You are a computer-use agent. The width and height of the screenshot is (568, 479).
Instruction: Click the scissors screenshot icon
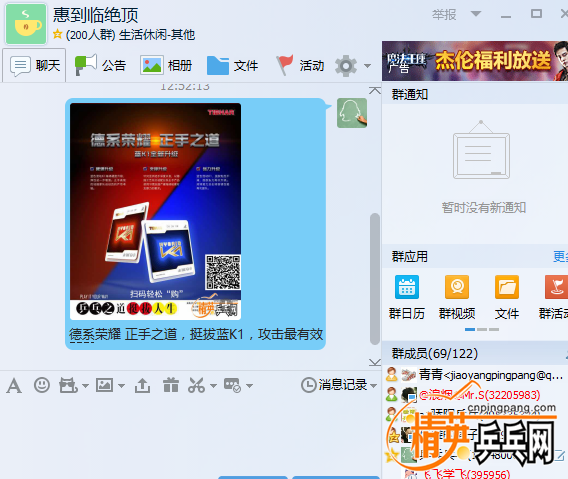pos(197,385)
